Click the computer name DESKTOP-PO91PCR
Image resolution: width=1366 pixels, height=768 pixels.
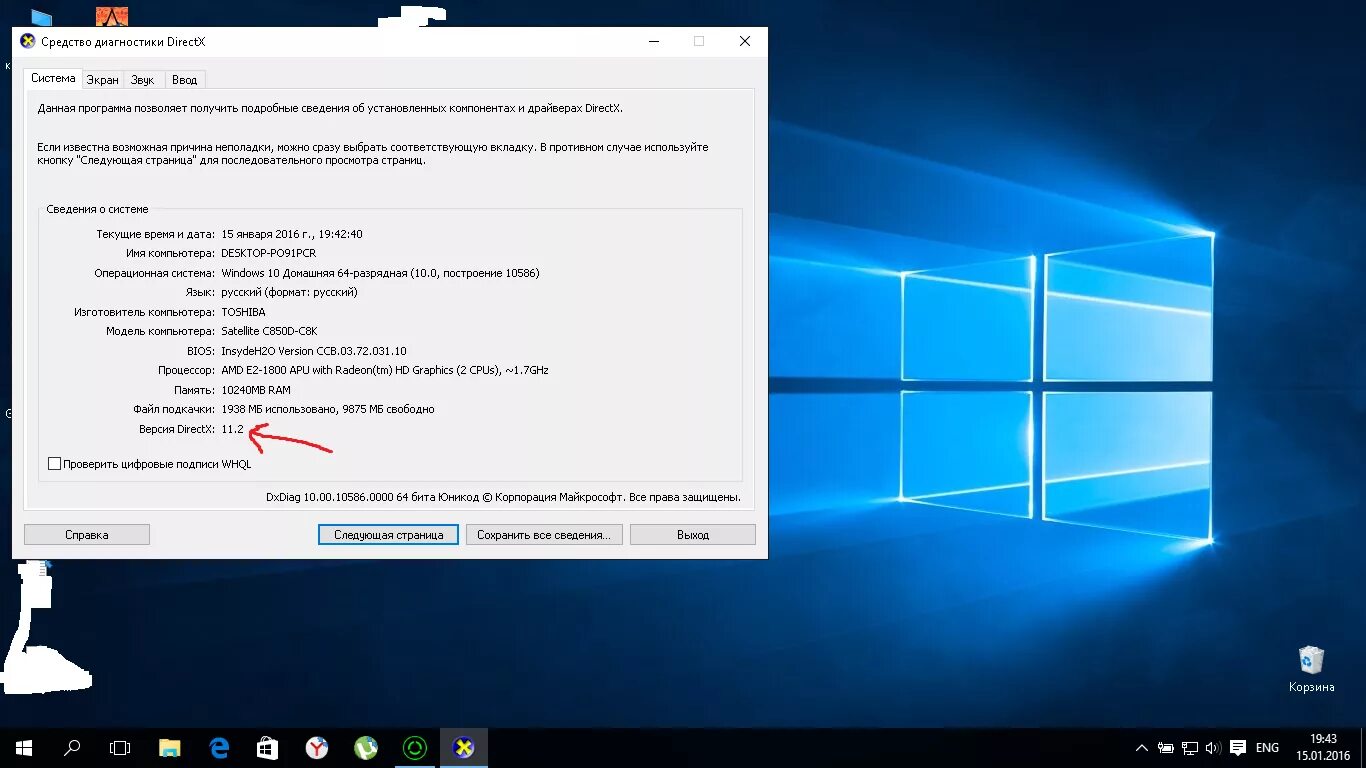pyautogui.click(x=268, y=253)
